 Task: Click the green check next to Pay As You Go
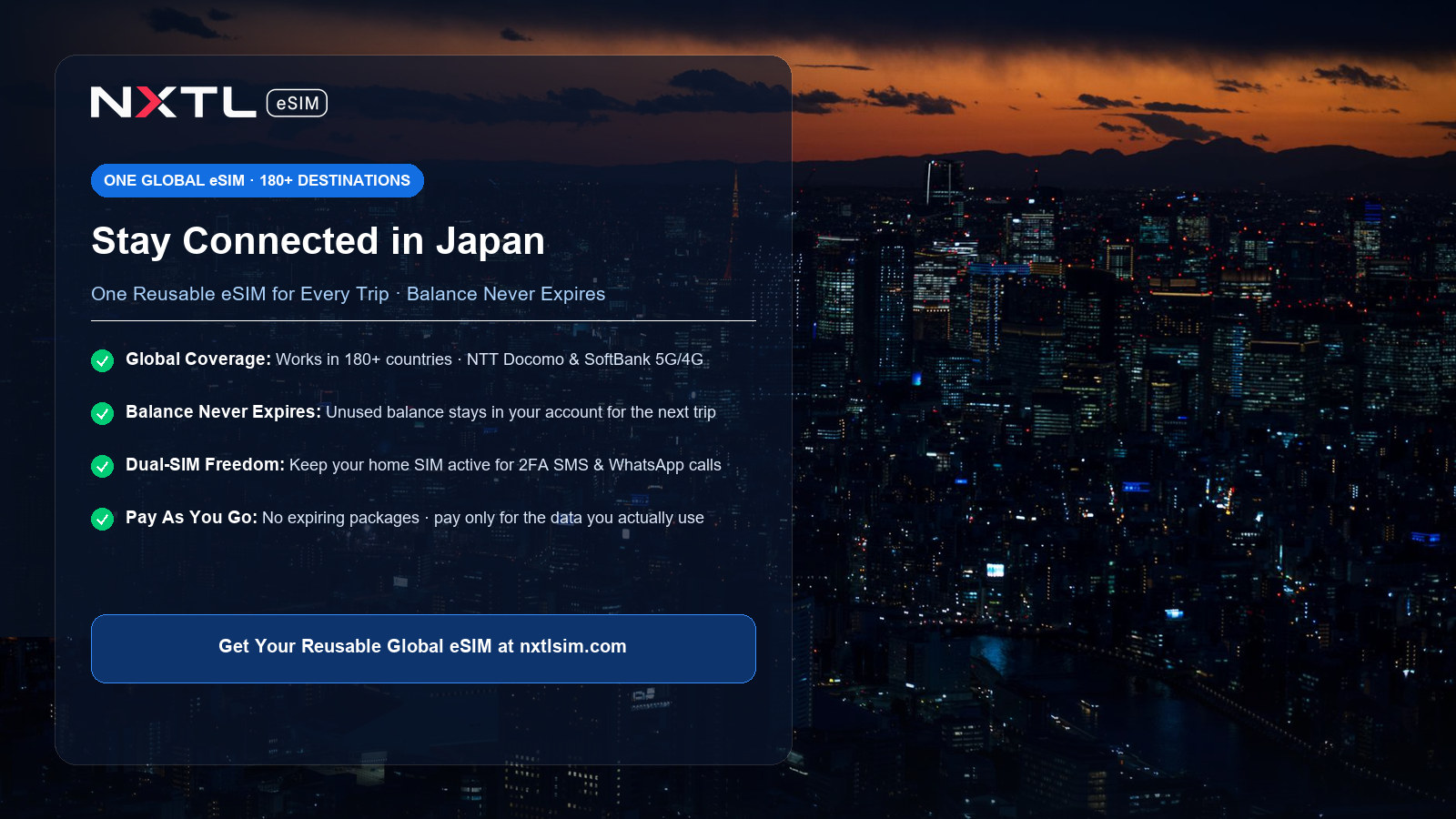pyautogui.click(x=102, y=519)
